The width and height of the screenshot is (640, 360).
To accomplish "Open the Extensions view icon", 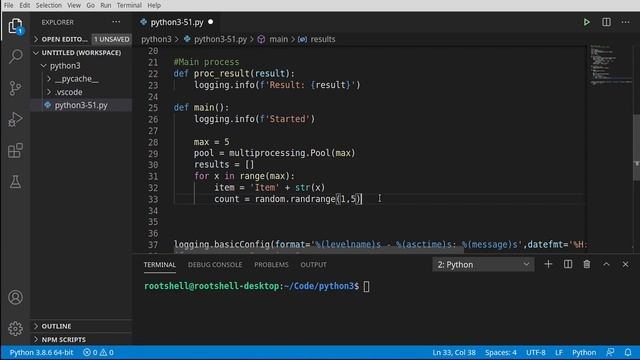I will point(16,151).
